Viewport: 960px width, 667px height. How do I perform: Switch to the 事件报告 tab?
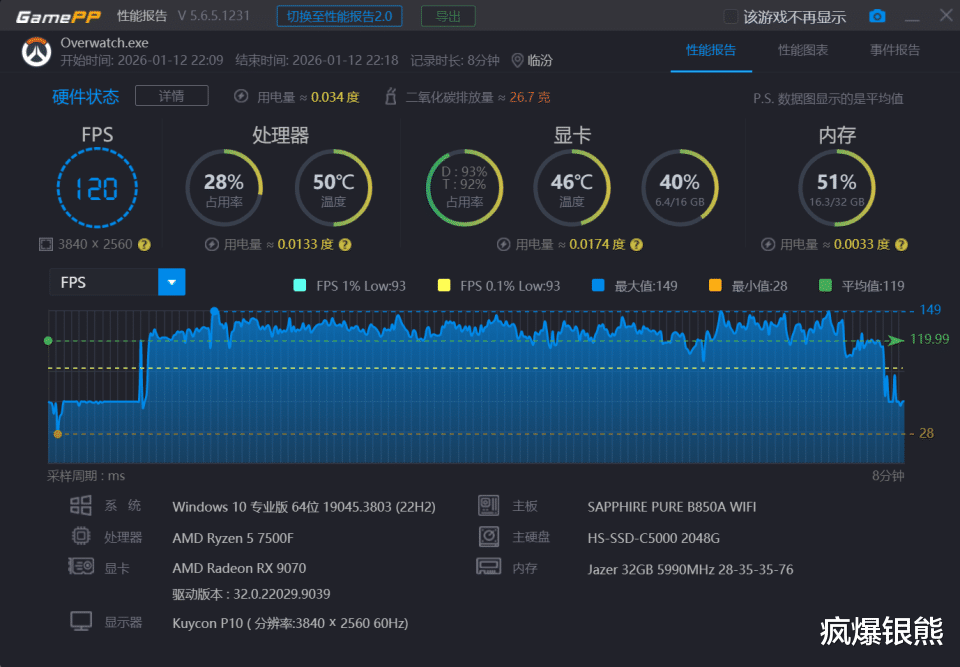[894, 50]
